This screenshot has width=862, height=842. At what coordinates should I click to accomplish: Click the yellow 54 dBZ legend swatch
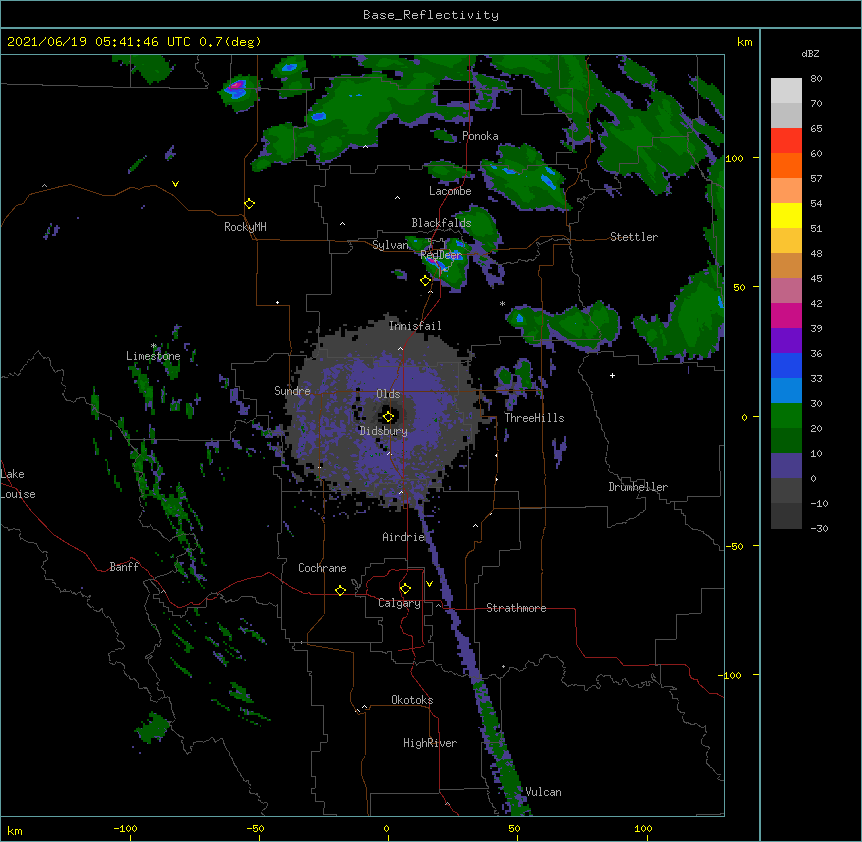pos(786,215)
